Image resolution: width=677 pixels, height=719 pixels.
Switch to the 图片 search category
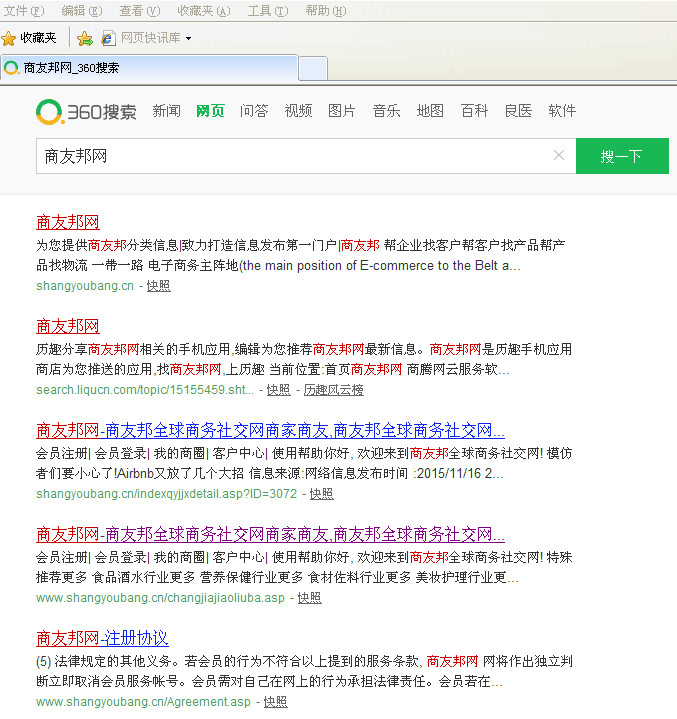tap(342, 111)
